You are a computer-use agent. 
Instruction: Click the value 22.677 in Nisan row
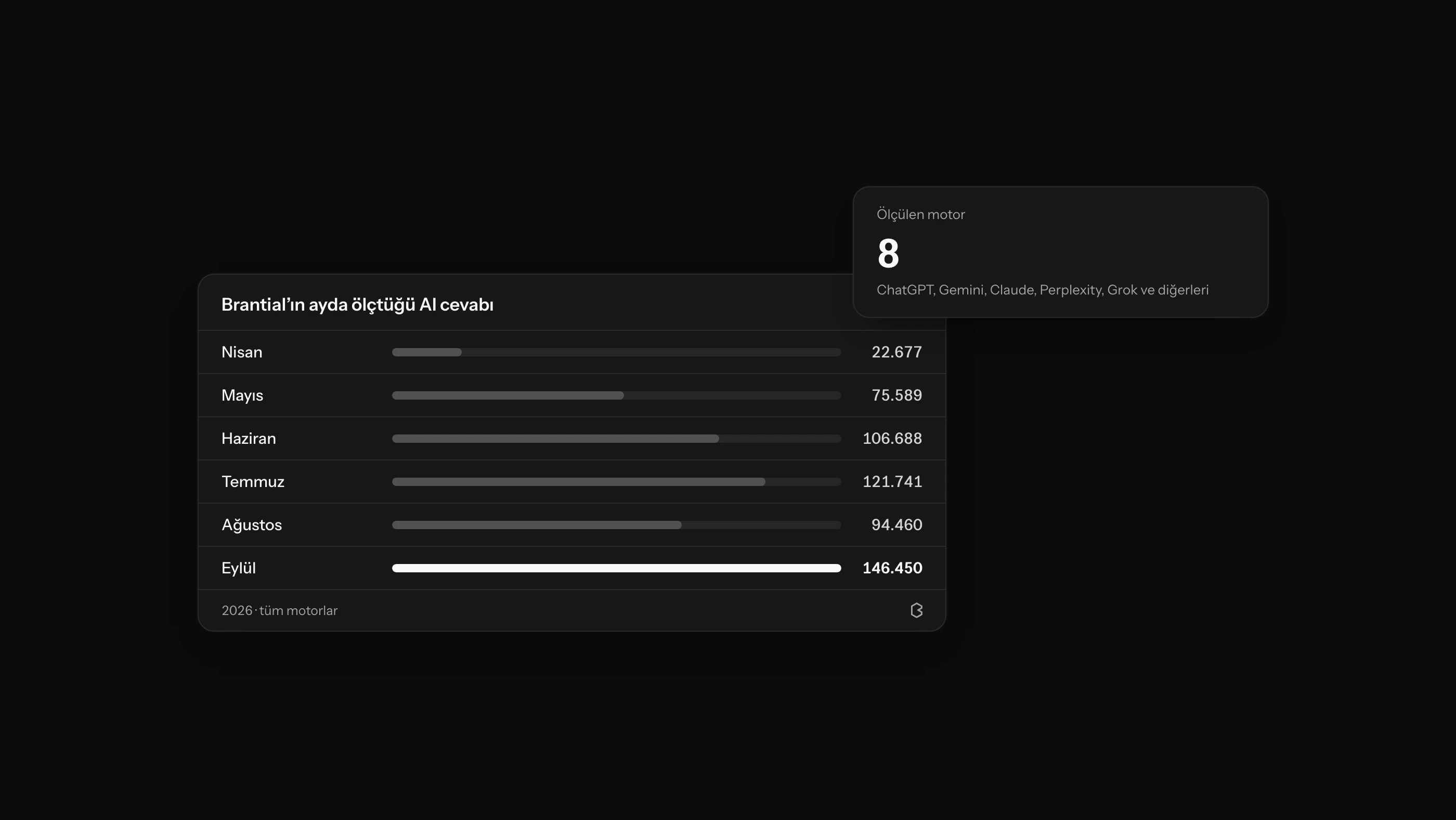tap(896, 352)
